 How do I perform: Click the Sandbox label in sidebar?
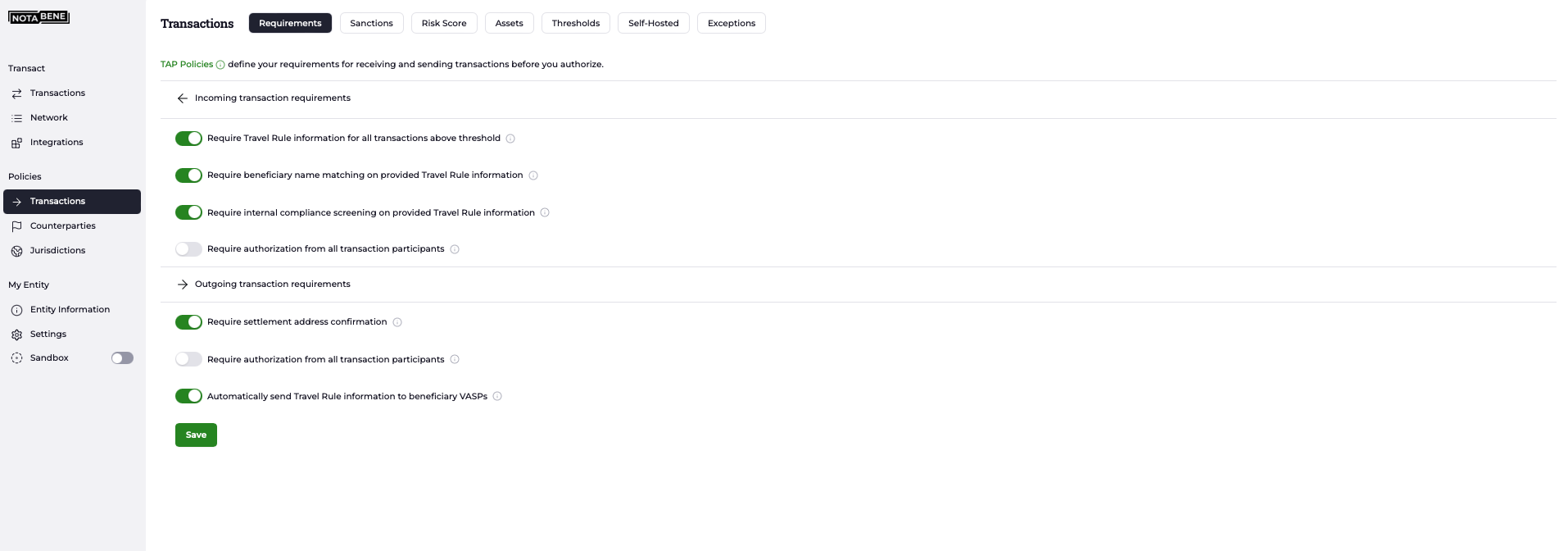coord(49,358)
